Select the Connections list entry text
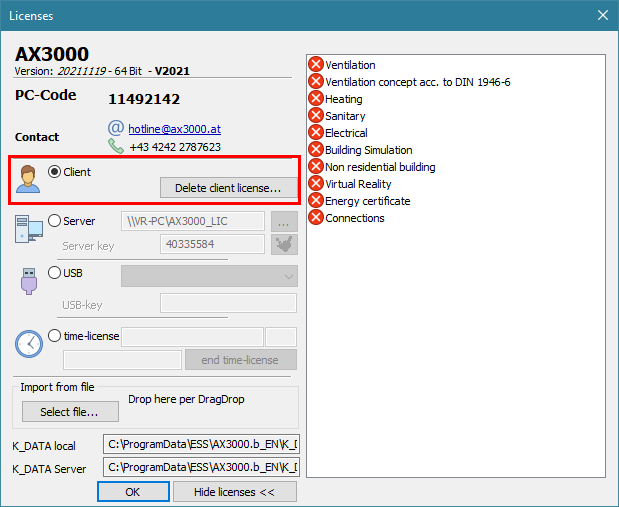The width and height of the screenshot is (619, 507). [355, 218]
